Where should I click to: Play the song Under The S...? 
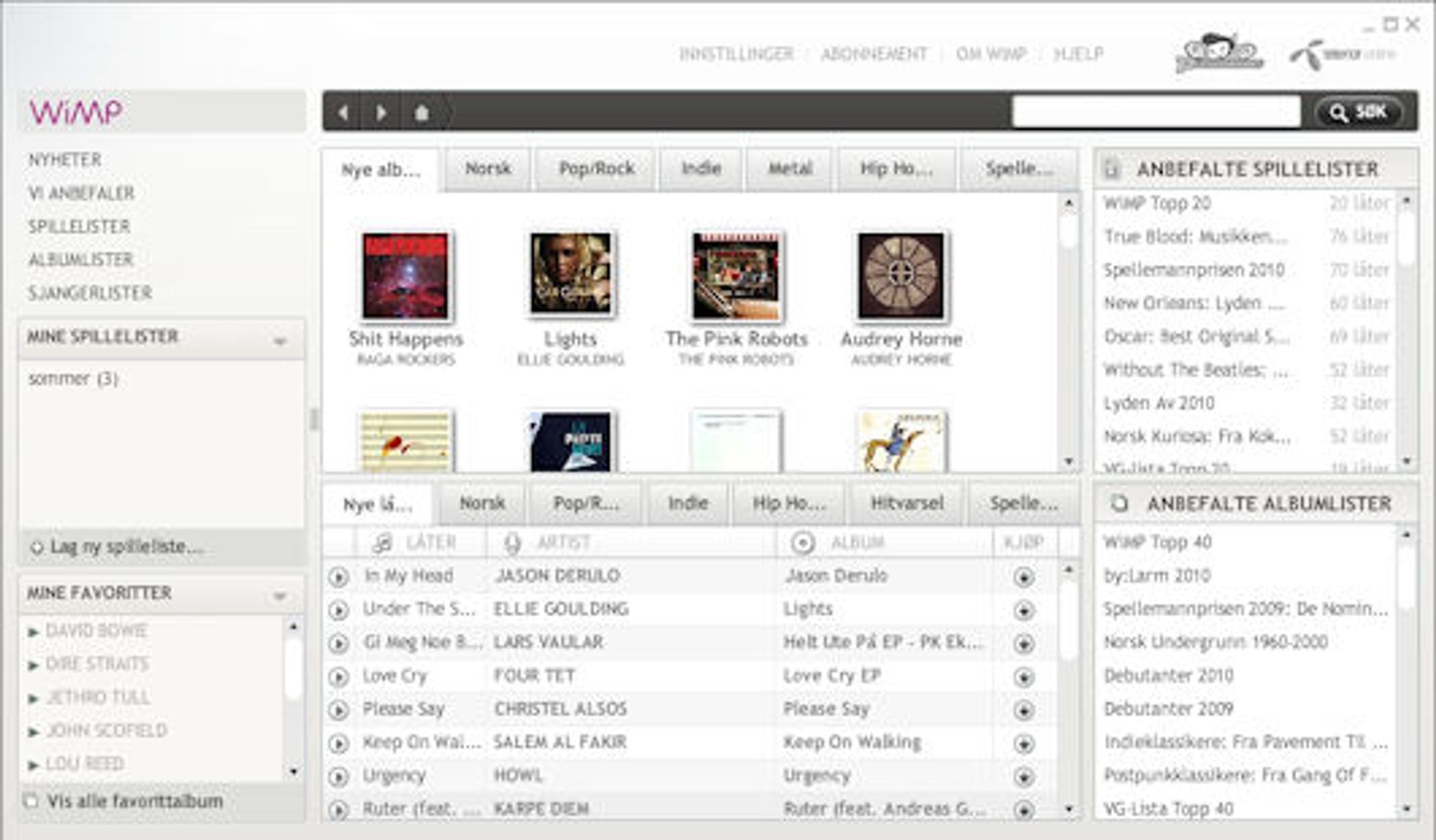(338, 610)
